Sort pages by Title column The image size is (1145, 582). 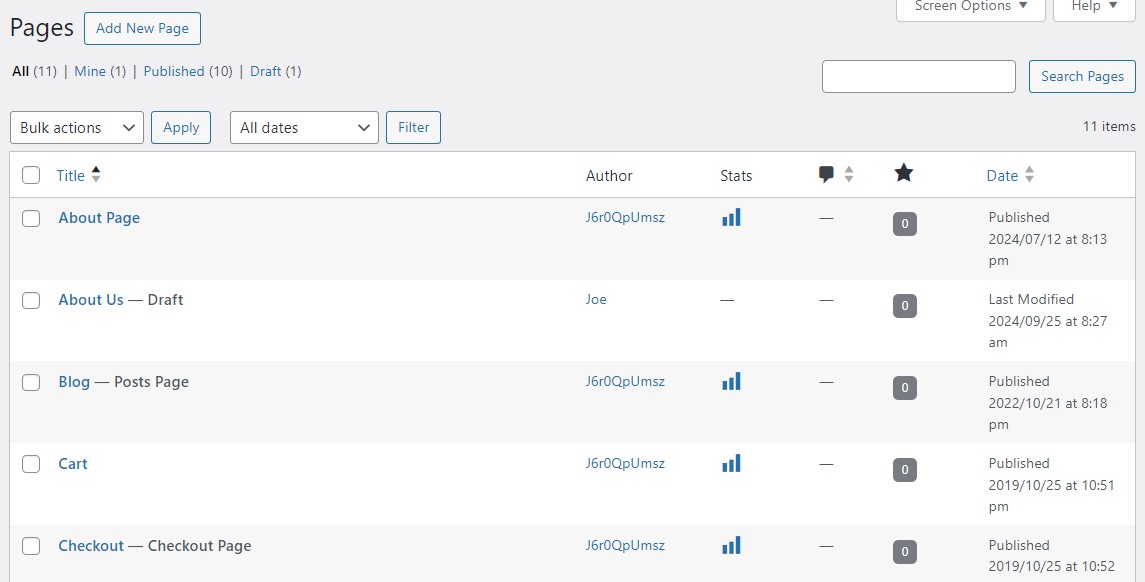point(71,175)
